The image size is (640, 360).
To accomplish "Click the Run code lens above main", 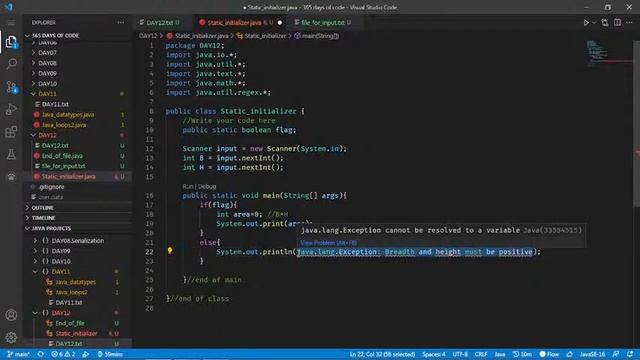I will click(x=187, y=186).
